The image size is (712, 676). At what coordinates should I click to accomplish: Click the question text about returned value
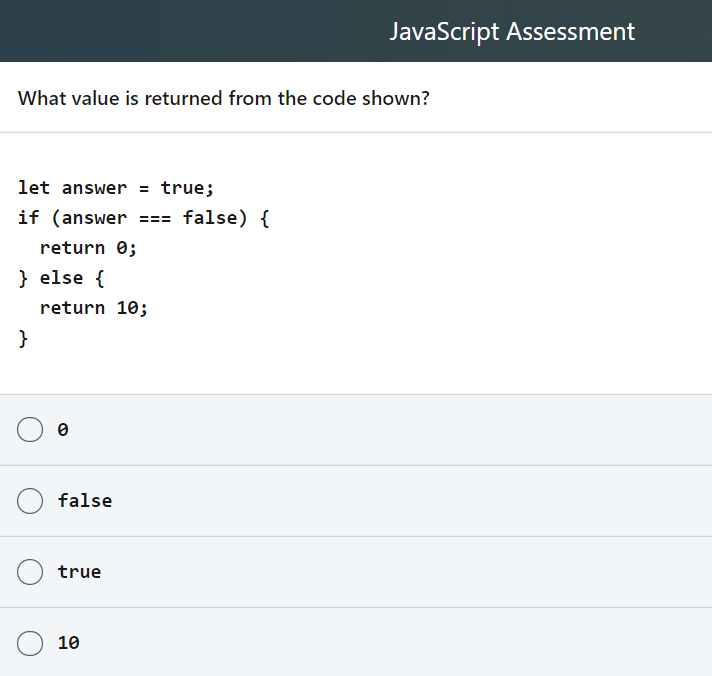(x=224, y=98)
